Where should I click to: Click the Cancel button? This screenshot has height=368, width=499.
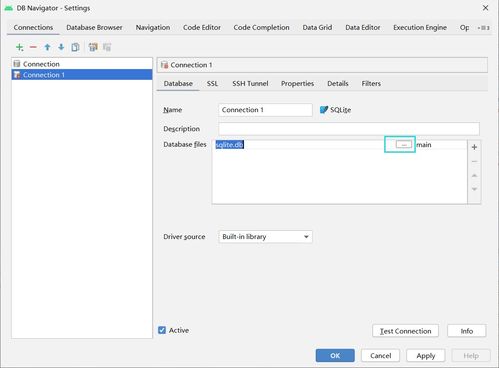tap(380, 356)
